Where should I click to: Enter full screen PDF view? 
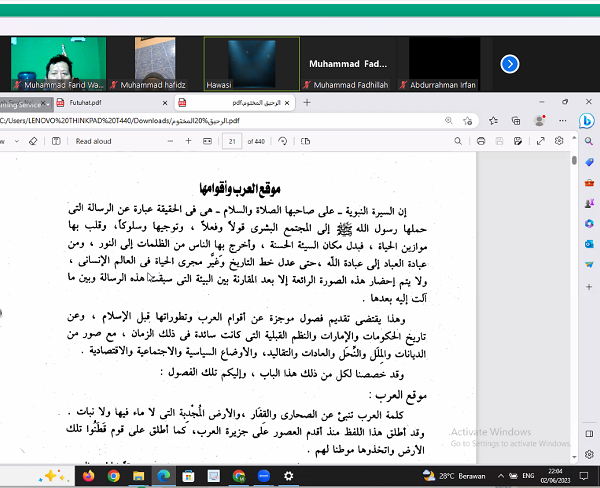click(541, 141)
